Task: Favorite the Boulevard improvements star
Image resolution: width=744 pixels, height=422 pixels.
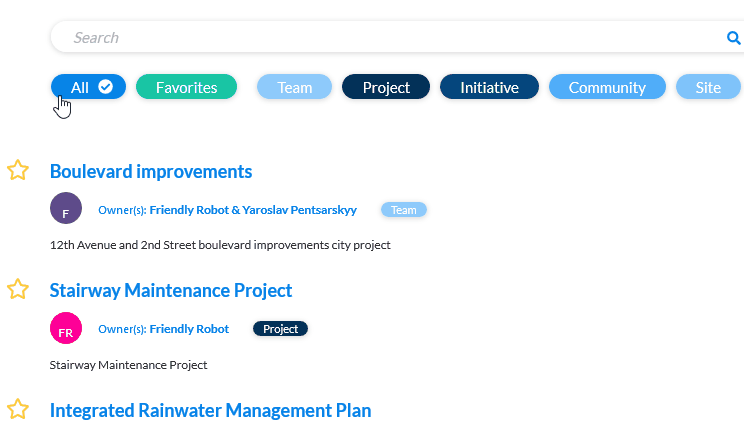Action: (18, 170)
